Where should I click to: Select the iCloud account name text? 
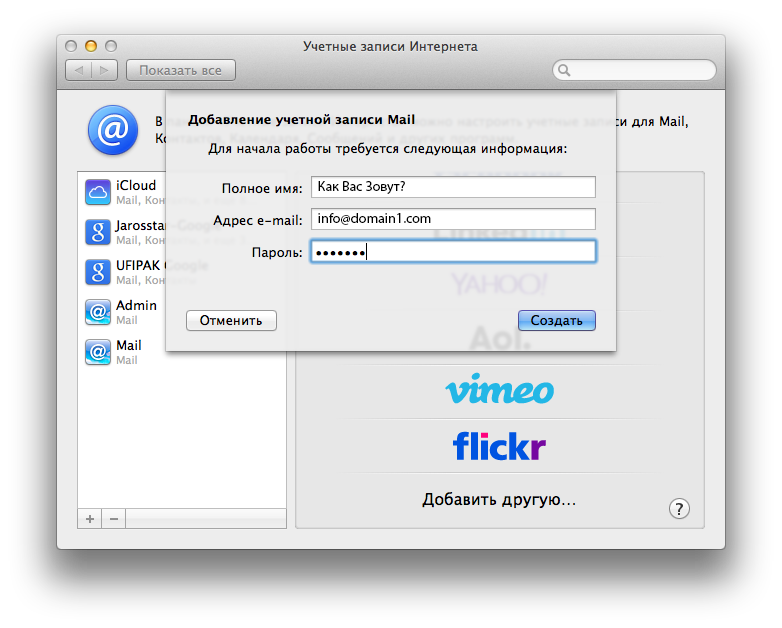(136, 186)
